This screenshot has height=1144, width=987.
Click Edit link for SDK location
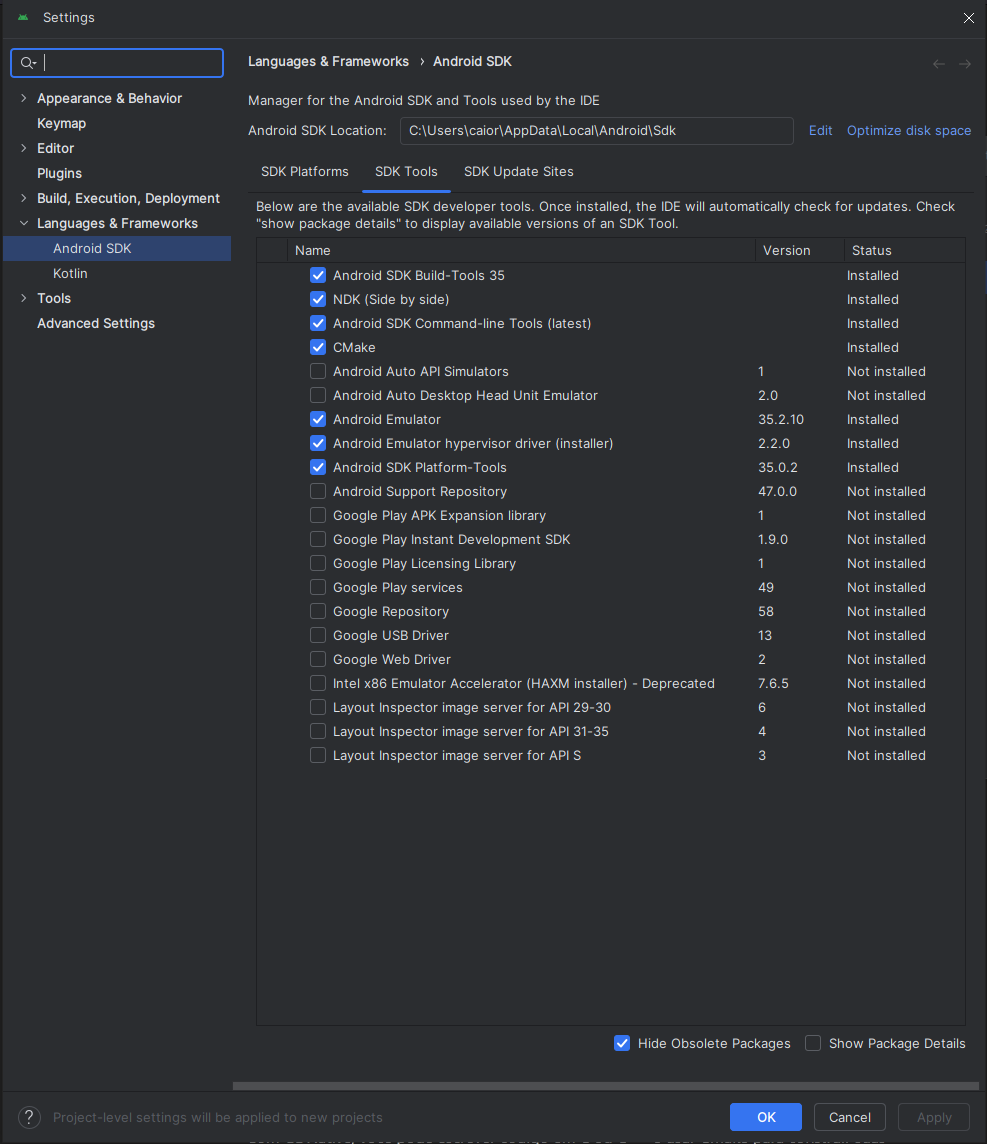(x=820, y=131)
